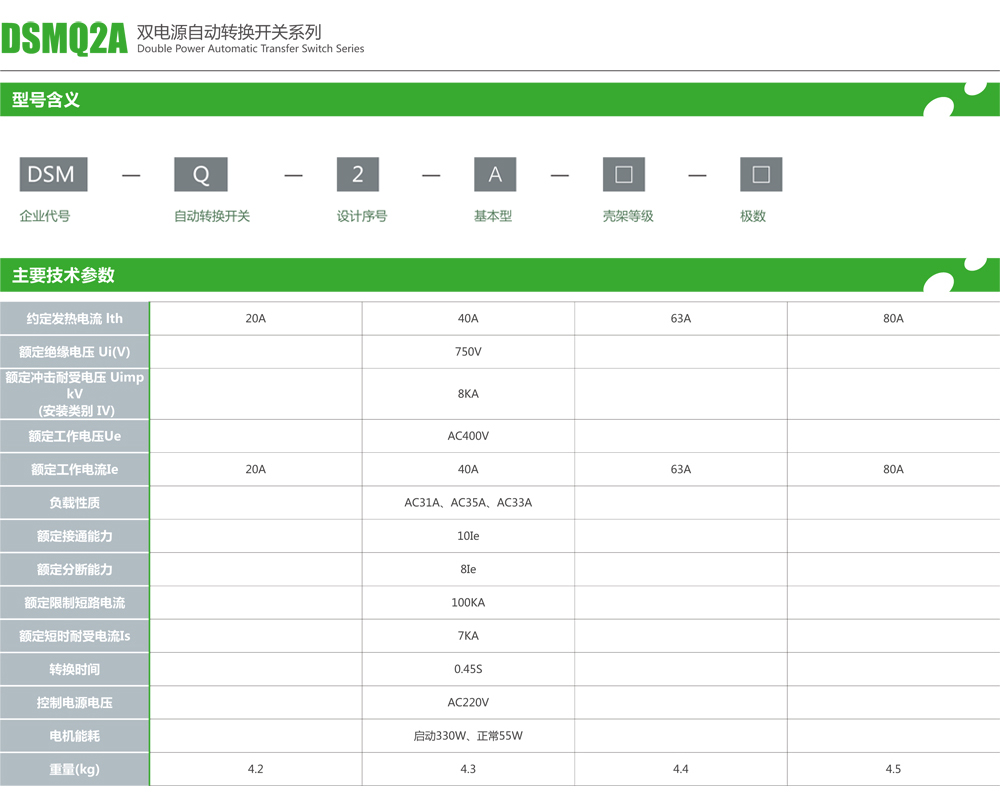
Task: Click 20A cell in 约定发热电流 row
Action: click(x=256, y=318)
